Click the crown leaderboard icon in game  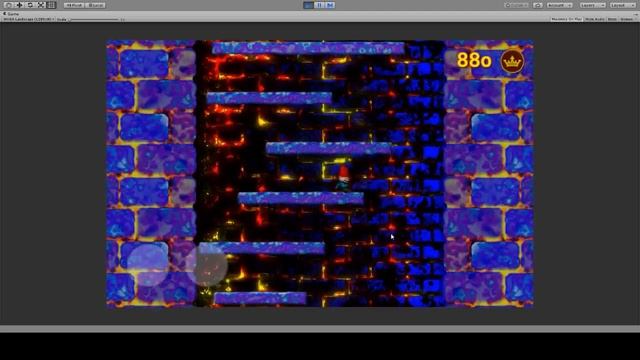tap(512, 62)
